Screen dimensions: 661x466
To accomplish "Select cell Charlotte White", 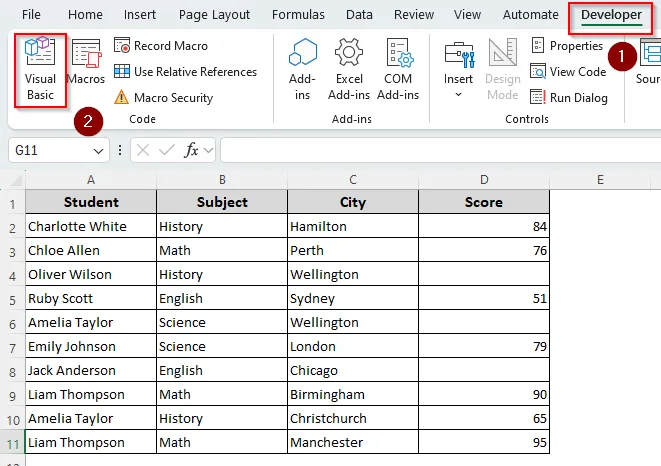I will point(91,226).
